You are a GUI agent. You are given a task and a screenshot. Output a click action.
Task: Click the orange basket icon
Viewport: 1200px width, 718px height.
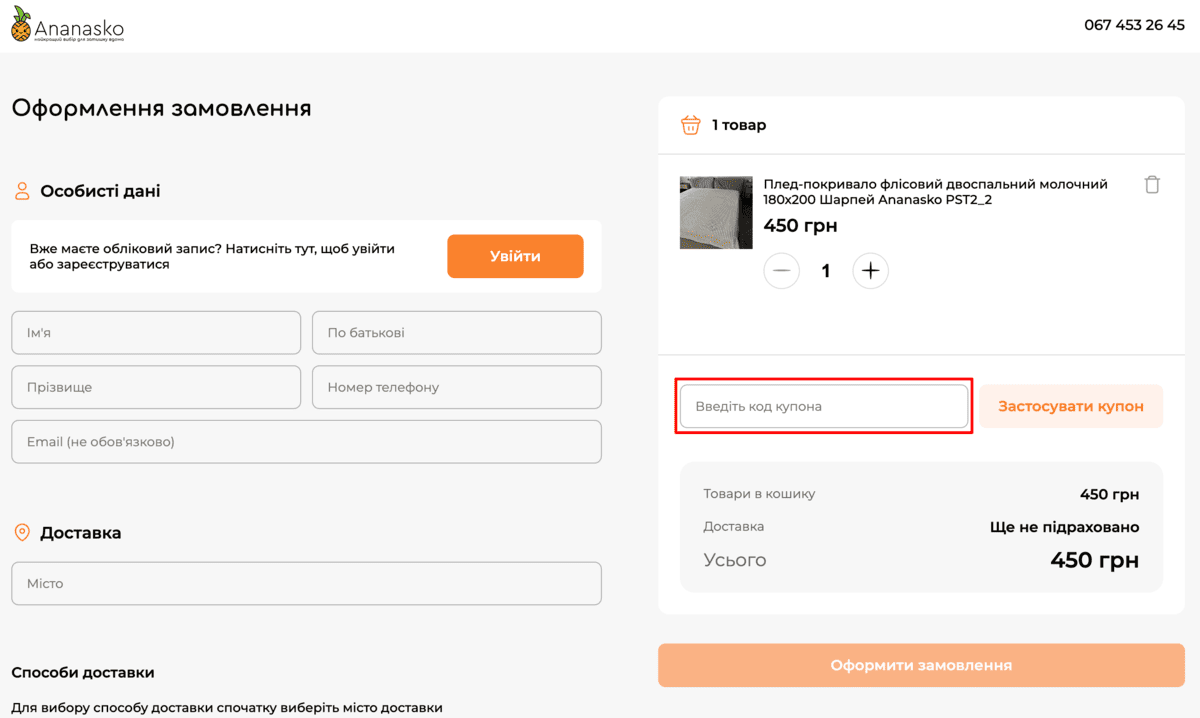[x=690, y=125]
